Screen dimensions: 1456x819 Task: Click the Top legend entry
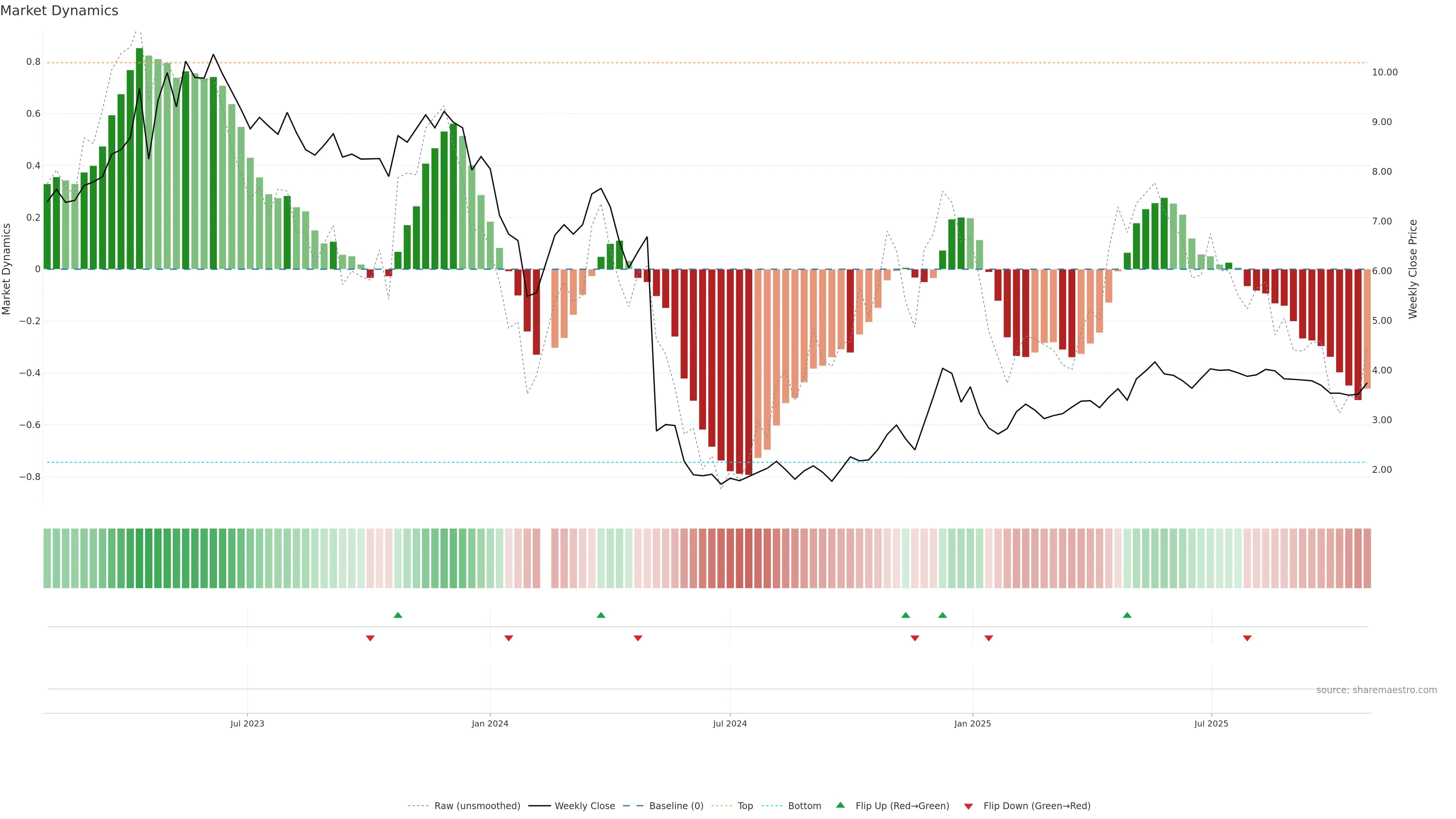[x=745, y=806]
